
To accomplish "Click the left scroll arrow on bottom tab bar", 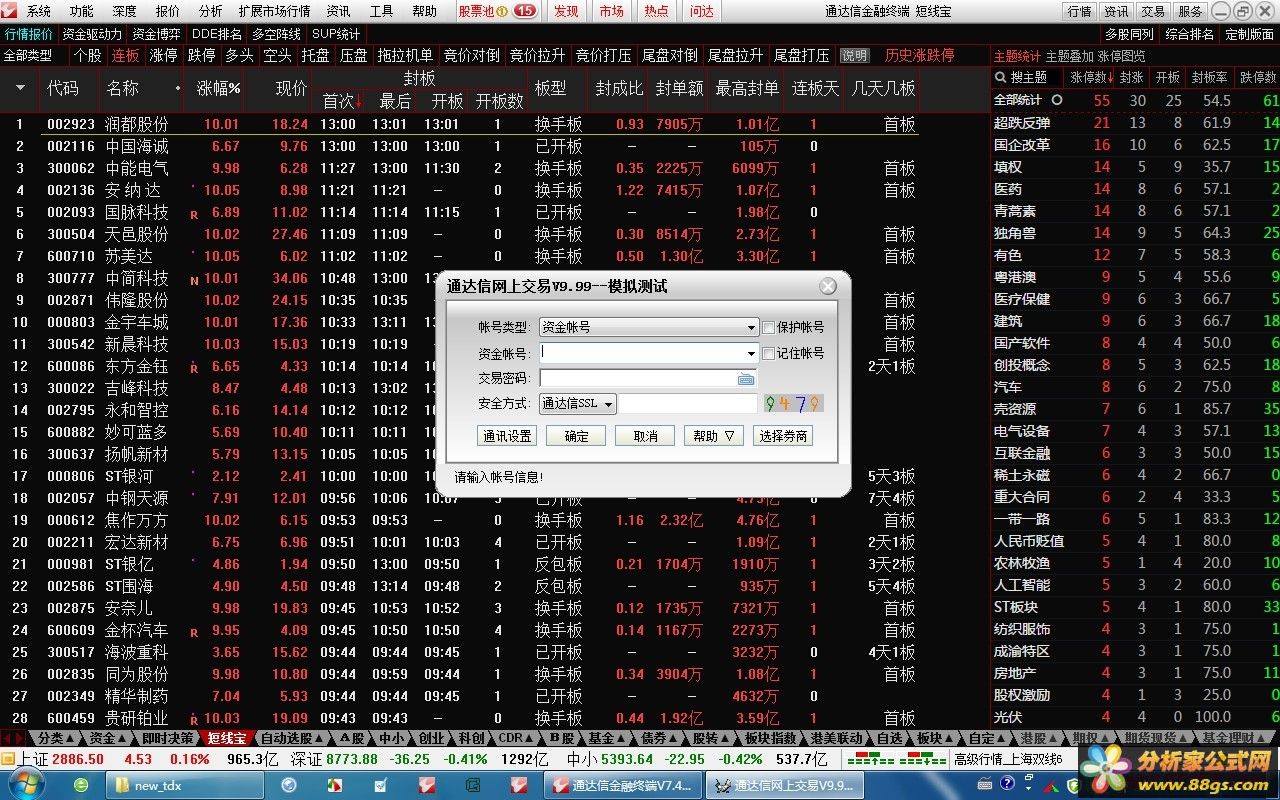I will 7,738.
